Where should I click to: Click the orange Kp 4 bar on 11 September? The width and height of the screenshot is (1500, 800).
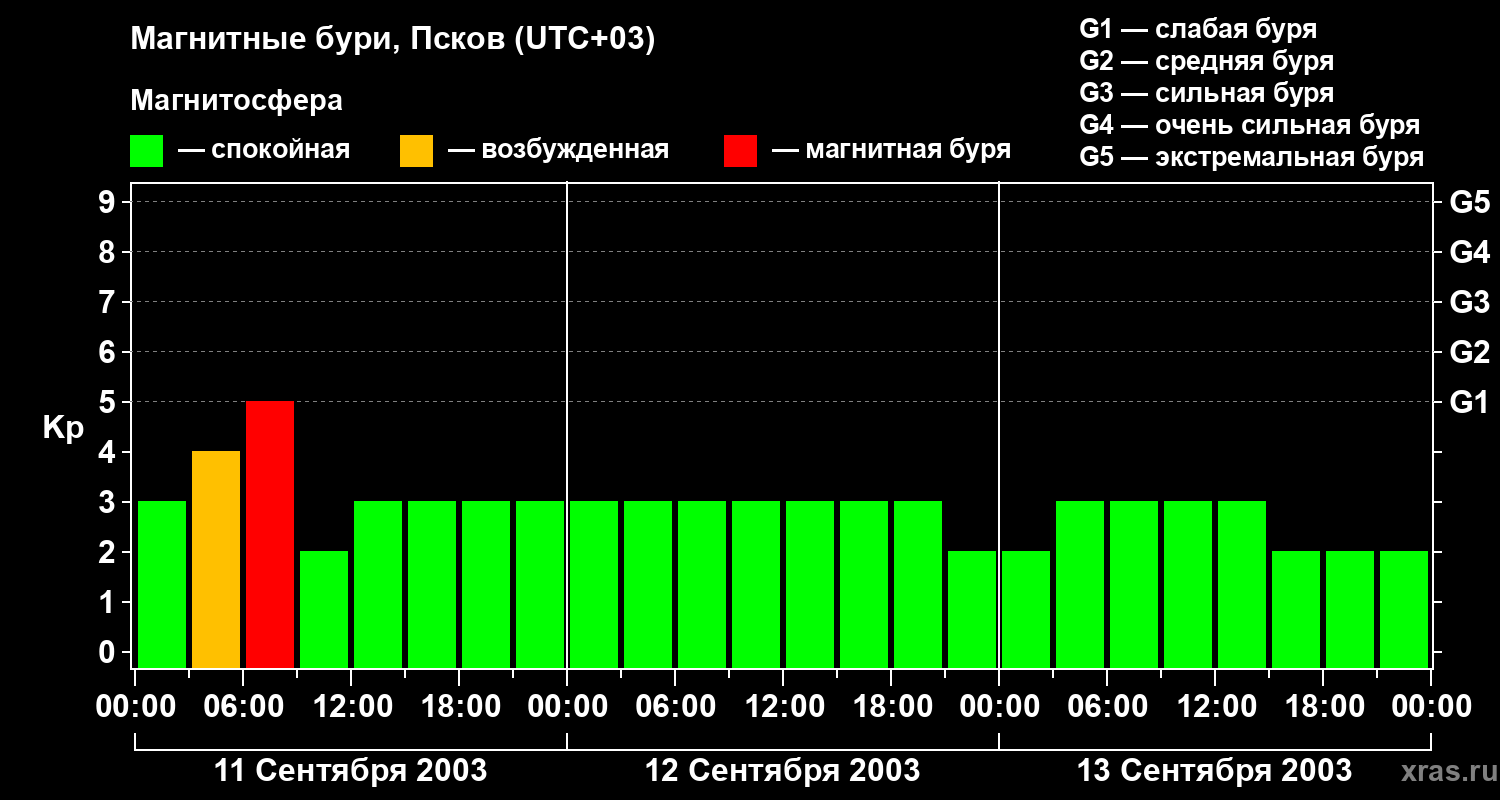(216, 559)
